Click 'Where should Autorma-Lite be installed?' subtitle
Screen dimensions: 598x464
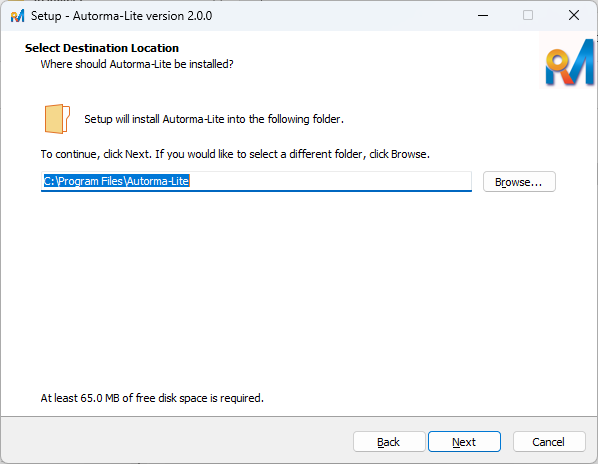click(x=137, y=64)
